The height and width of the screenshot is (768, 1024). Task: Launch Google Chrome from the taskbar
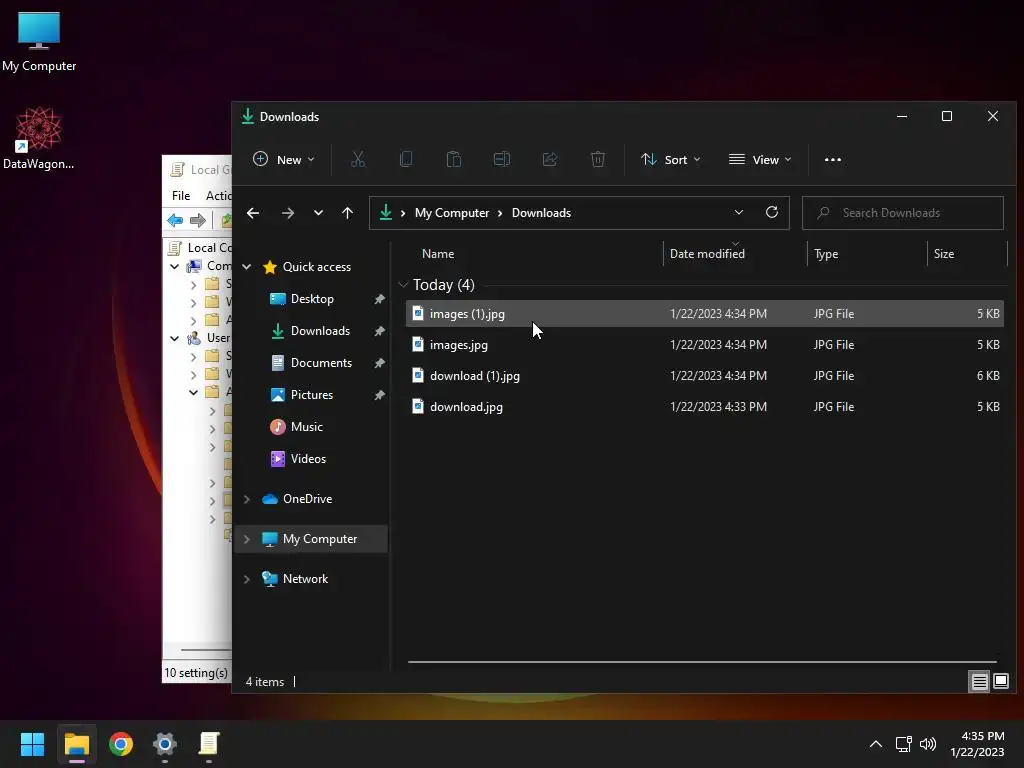(121, 744)
